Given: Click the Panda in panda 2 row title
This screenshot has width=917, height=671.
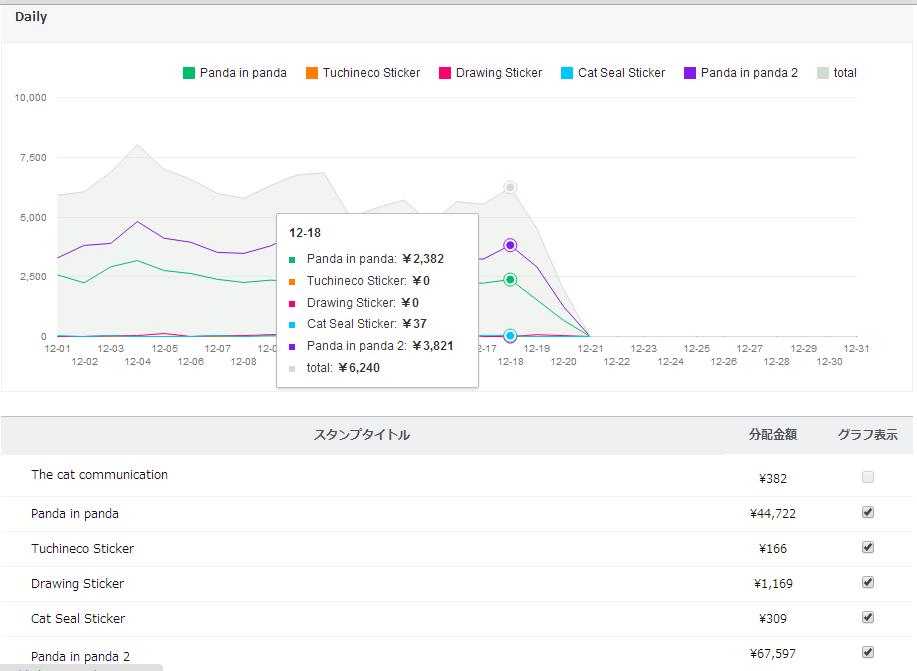Looking at the screenshot, I should (80, 656).
